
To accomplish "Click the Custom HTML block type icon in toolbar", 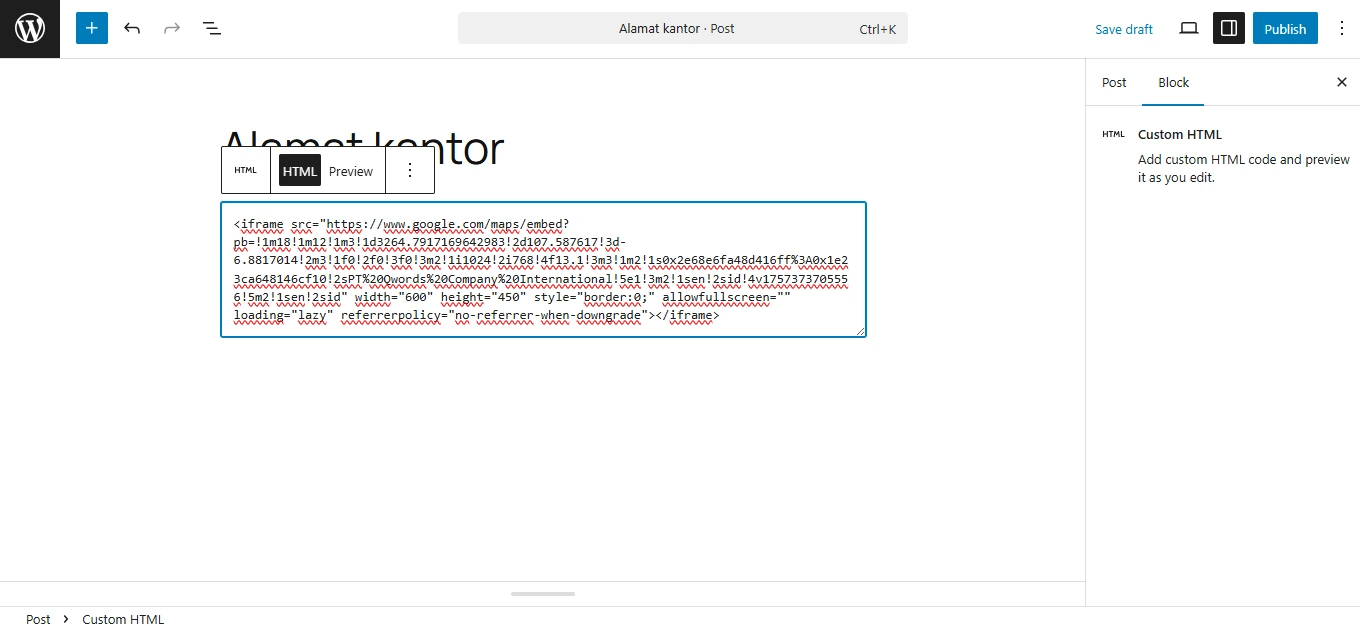I will click(246, 171).
